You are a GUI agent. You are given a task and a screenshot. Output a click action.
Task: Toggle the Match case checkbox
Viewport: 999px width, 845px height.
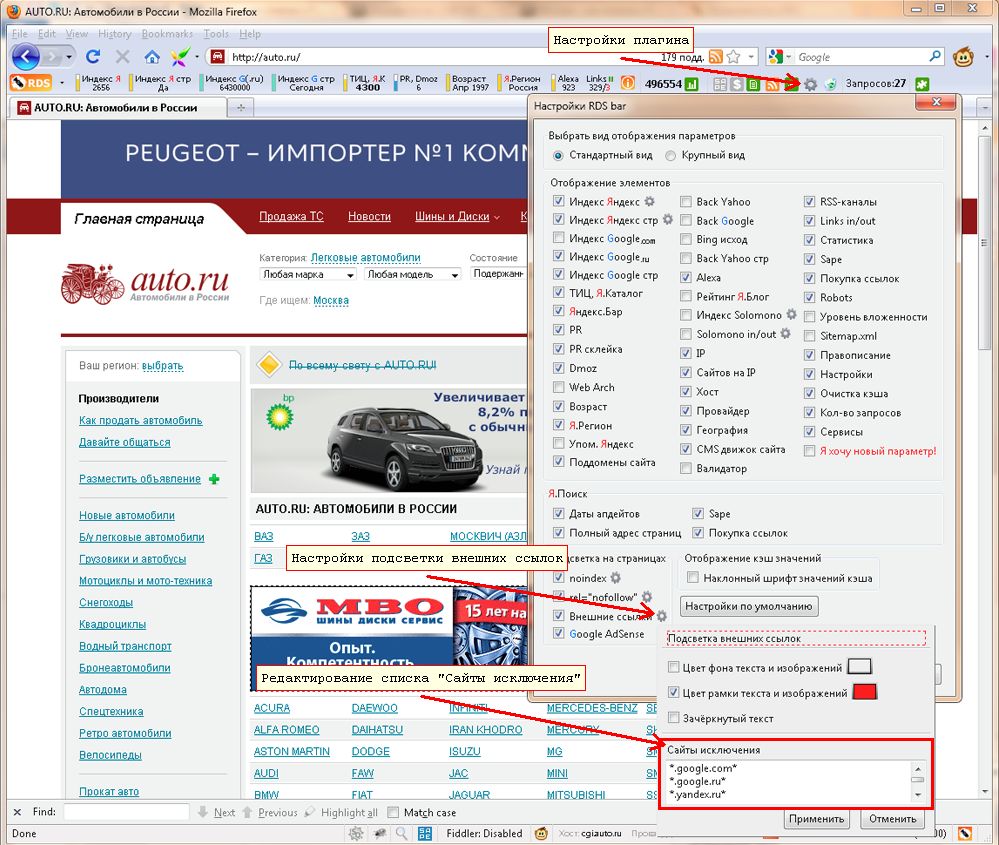(393, 812)
